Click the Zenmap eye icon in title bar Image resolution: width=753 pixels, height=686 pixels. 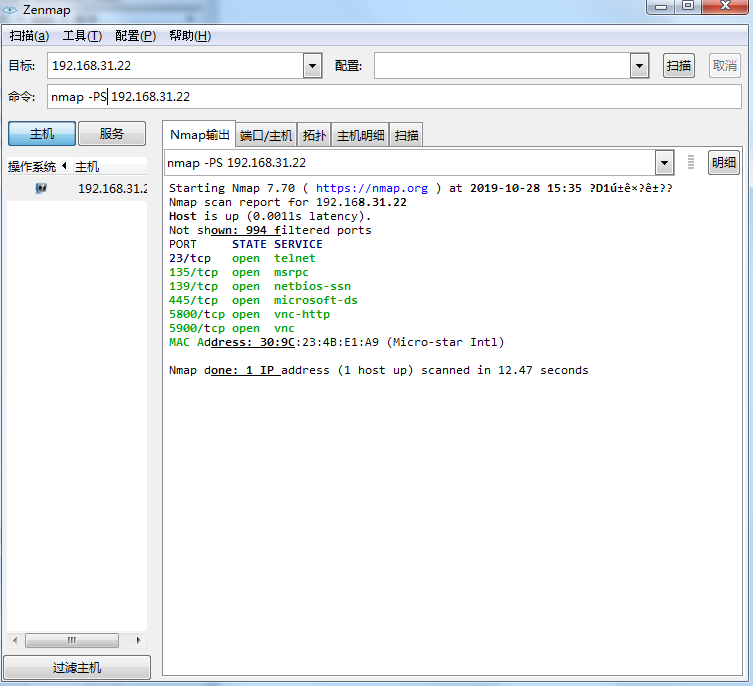click(10, 10)
